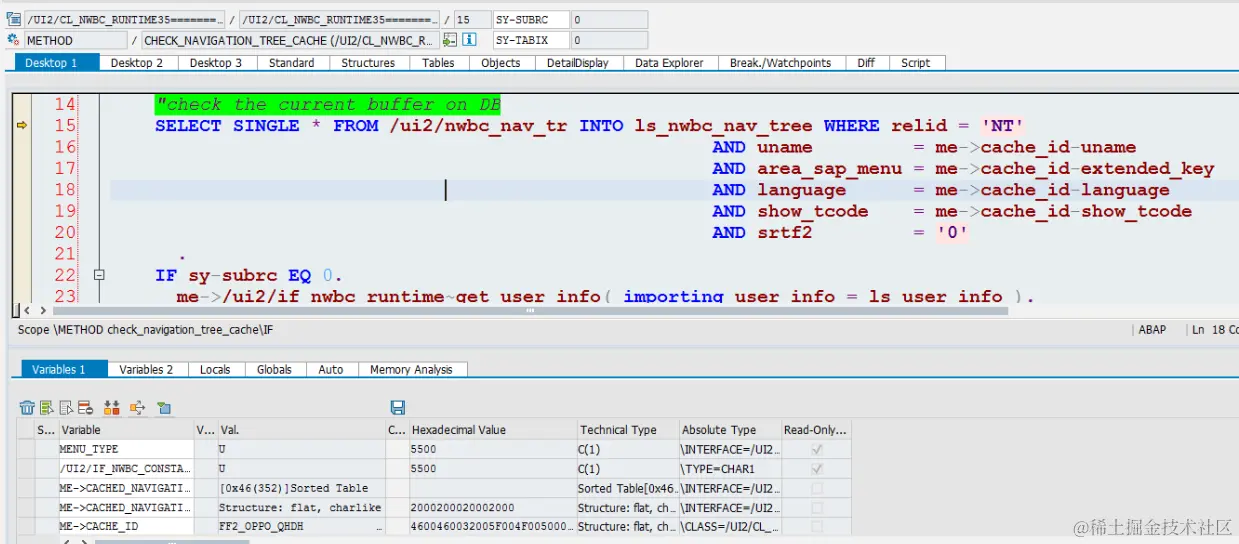Open the Objects tab
This screenshot has height=544, width=1239.
tap(501, 62)
